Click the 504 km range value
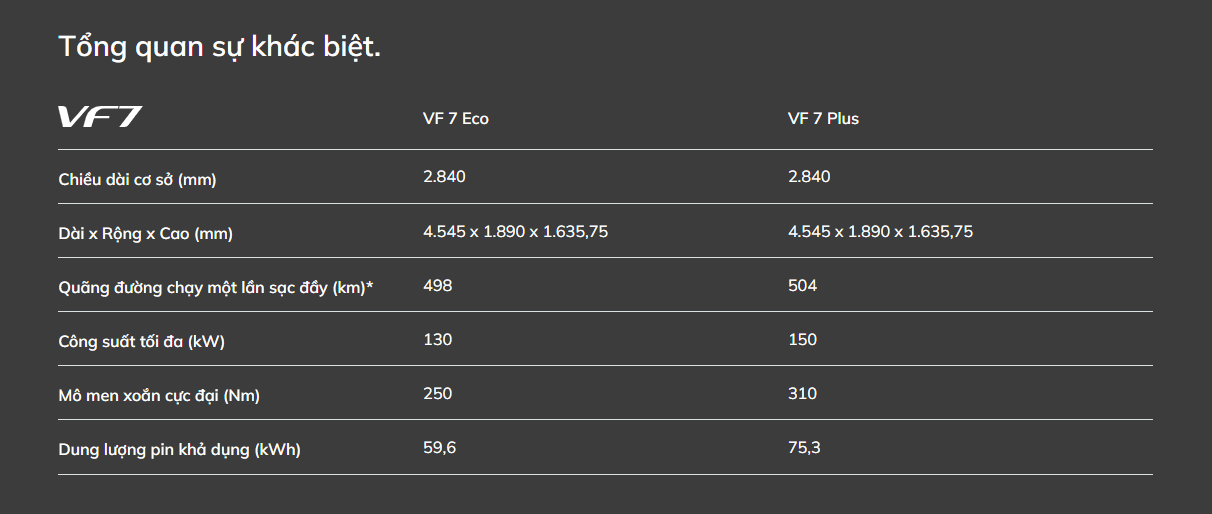Image resolution: width=1212 pixels, height=514 pixels. point(802,286)
